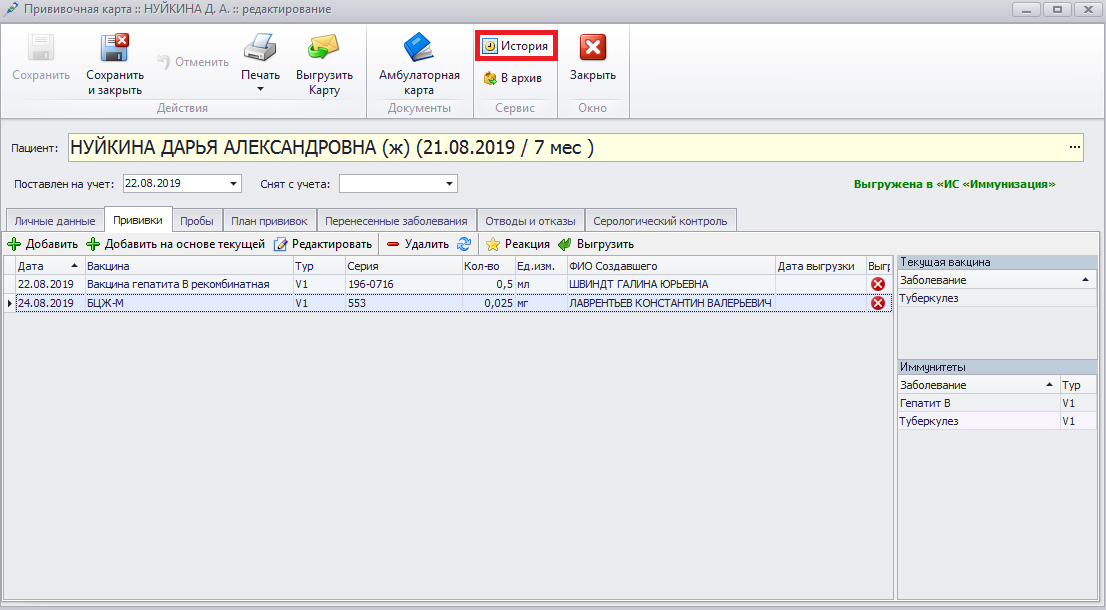This screenshot has width=1106, height=610.
Task: Open the Перенесенные заболевания tab
Action: tap(396, 221)
